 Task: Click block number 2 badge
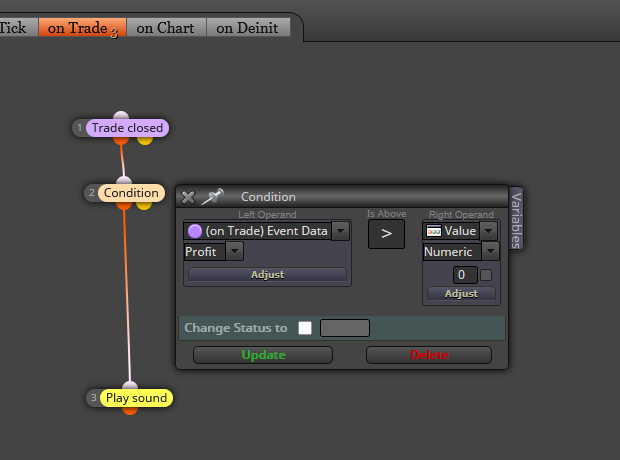tap(91, 193)
